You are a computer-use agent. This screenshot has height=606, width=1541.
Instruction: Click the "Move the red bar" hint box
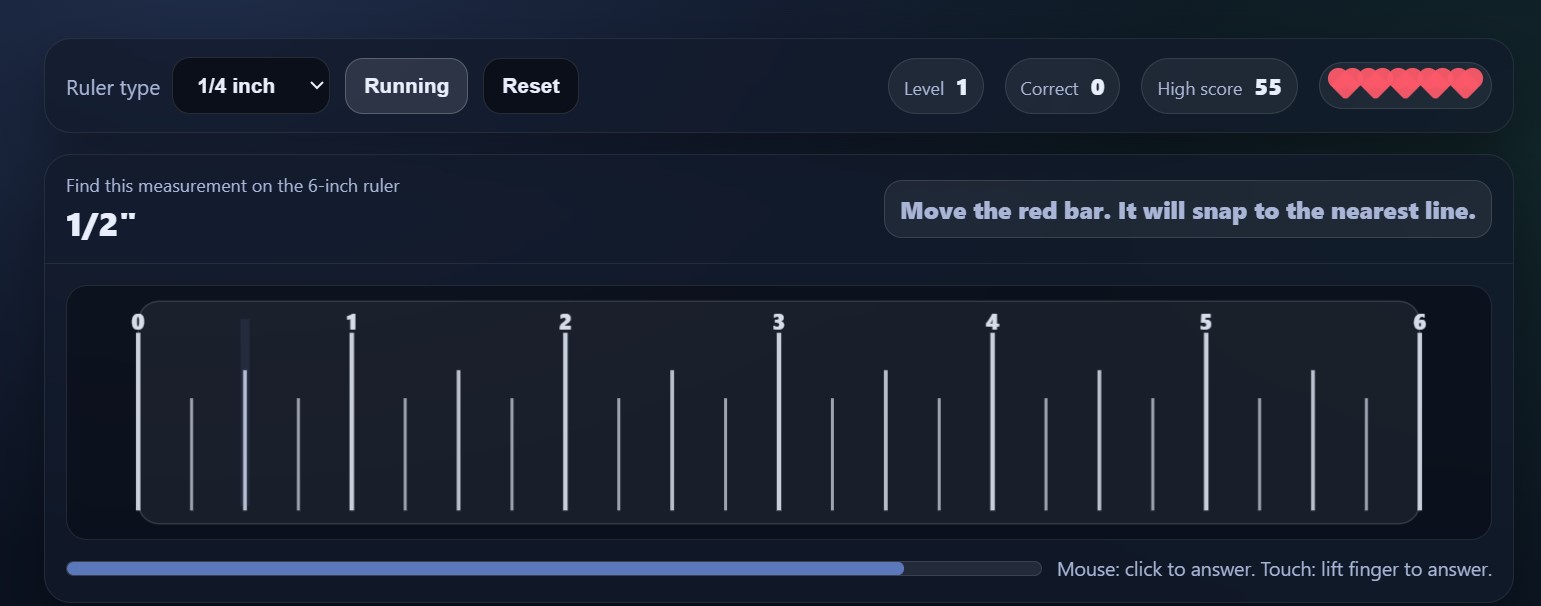(1187, 210)
